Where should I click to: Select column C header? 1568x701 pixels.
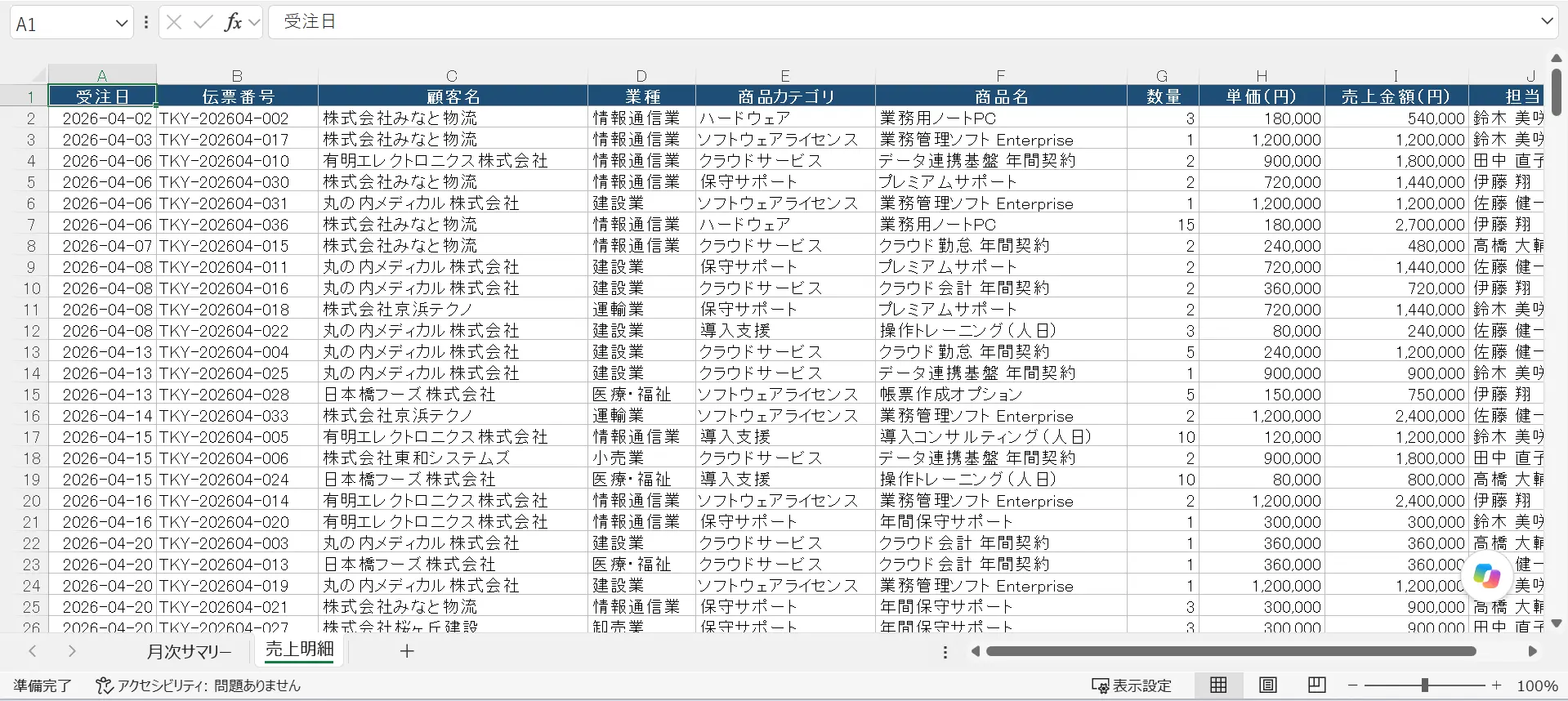click(x=453, y=75)
